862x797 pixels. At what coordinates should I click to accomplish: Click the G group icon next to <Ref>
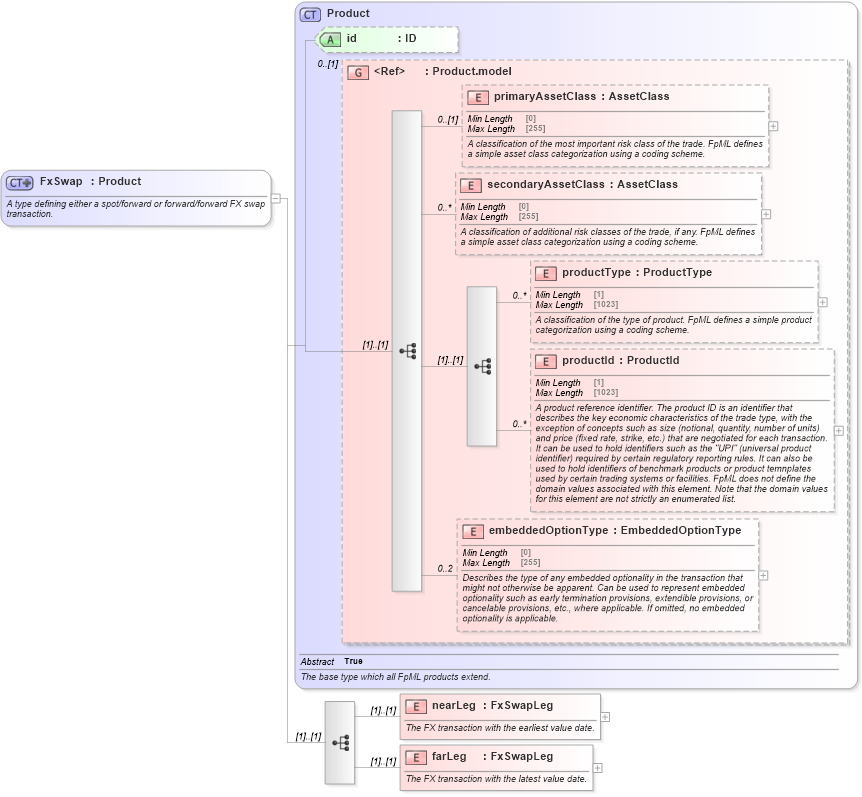click(357, 72)
